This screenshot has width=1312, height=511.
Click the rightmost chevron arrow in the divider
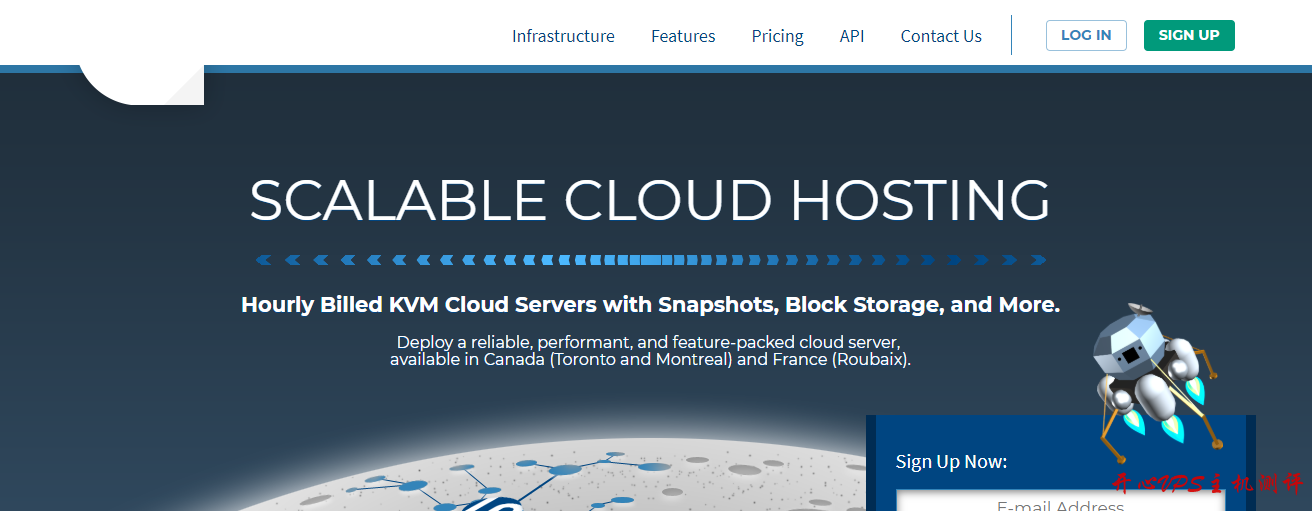tap(1038, 260)
